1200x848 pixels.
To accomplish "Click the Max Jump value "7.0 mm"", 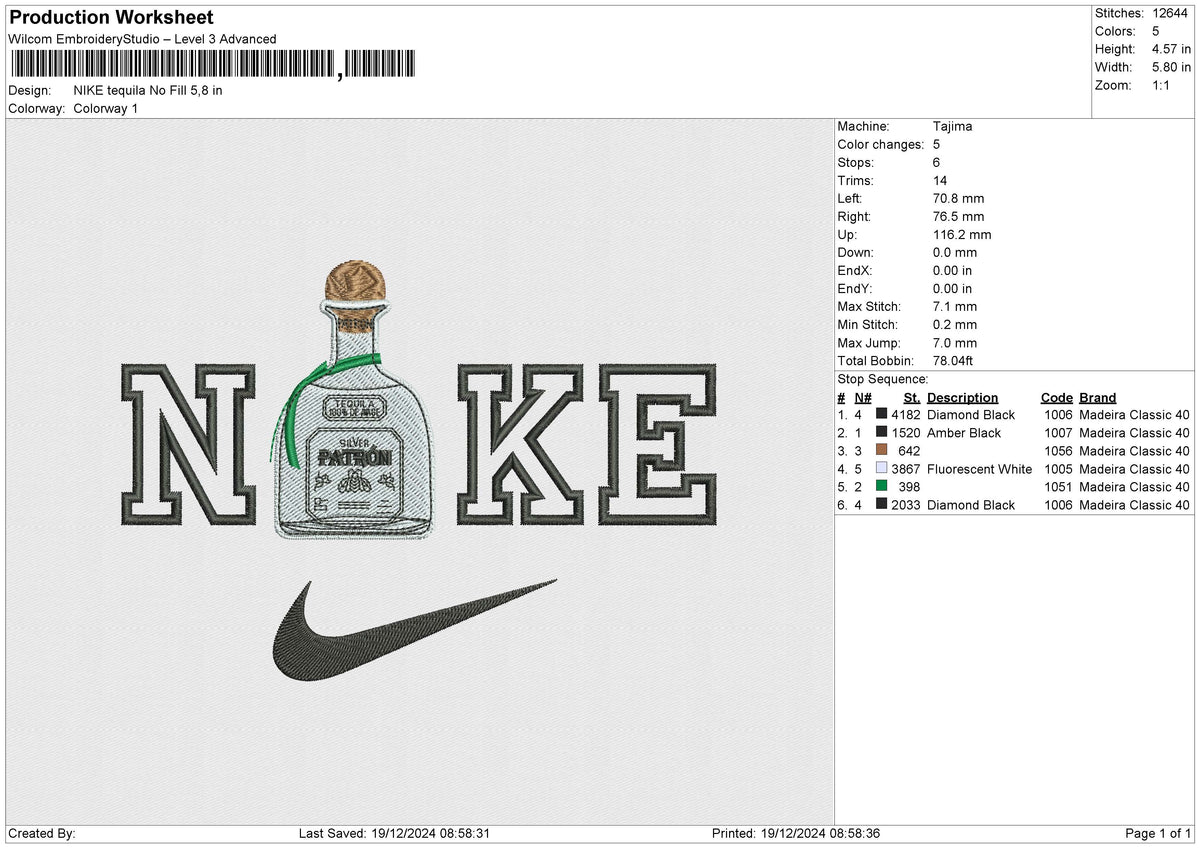I will point(954,342).
